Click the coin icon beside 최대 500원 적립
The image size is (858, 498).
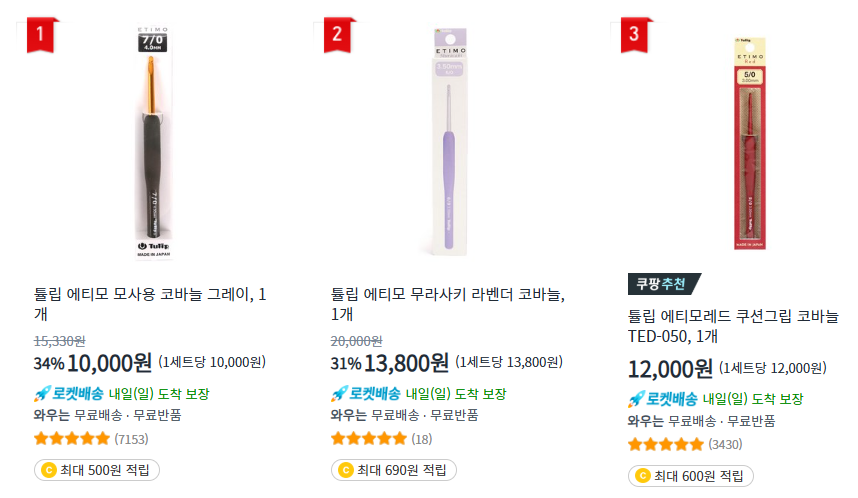[47, 470]
